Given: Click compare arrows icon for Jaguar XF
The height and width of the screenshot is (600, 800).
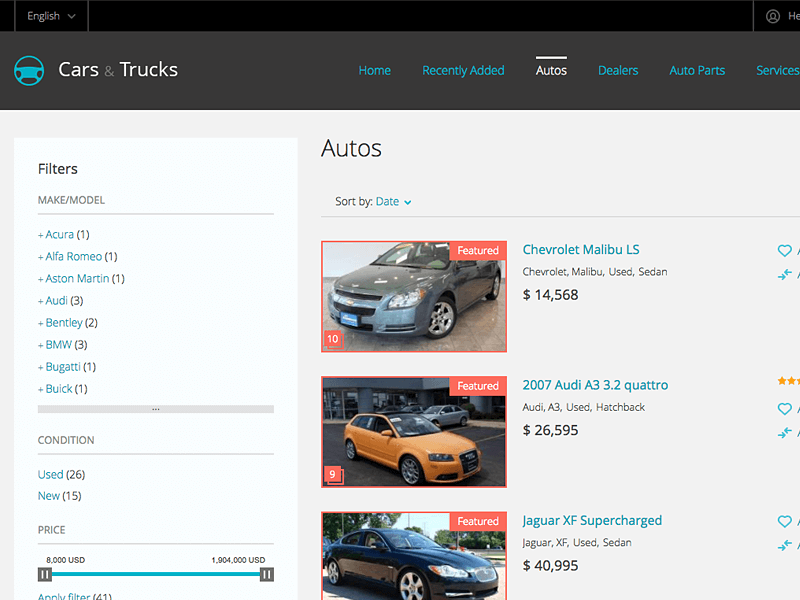Looking at the screenshot, I should click(784, 545).
